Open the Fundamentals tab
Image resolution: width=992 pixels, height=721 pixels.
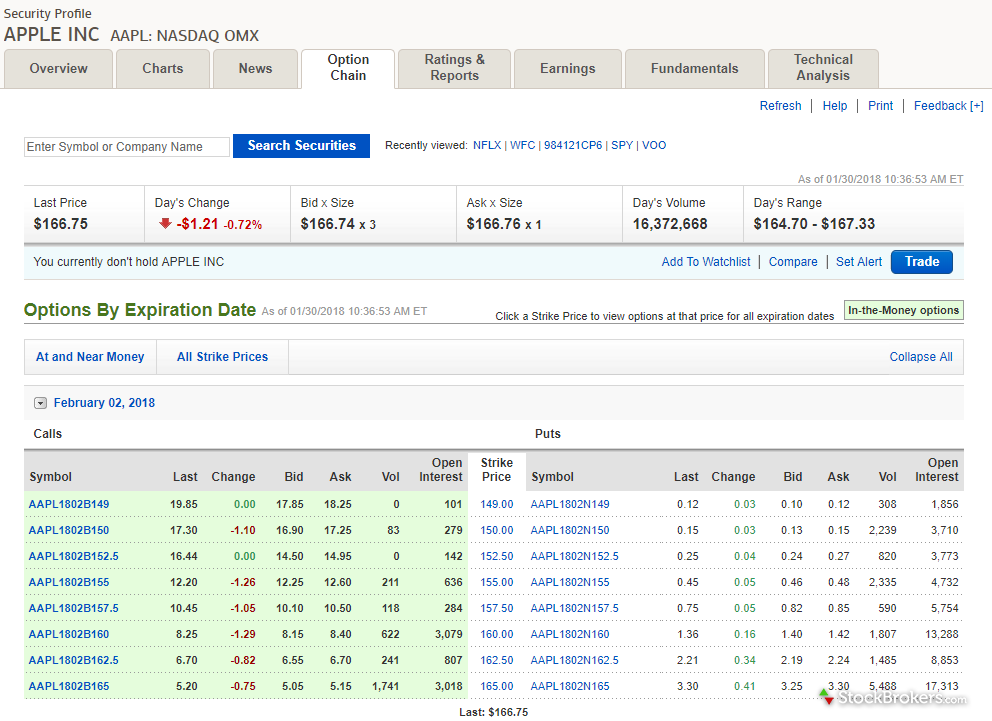(x=695, y=68)
